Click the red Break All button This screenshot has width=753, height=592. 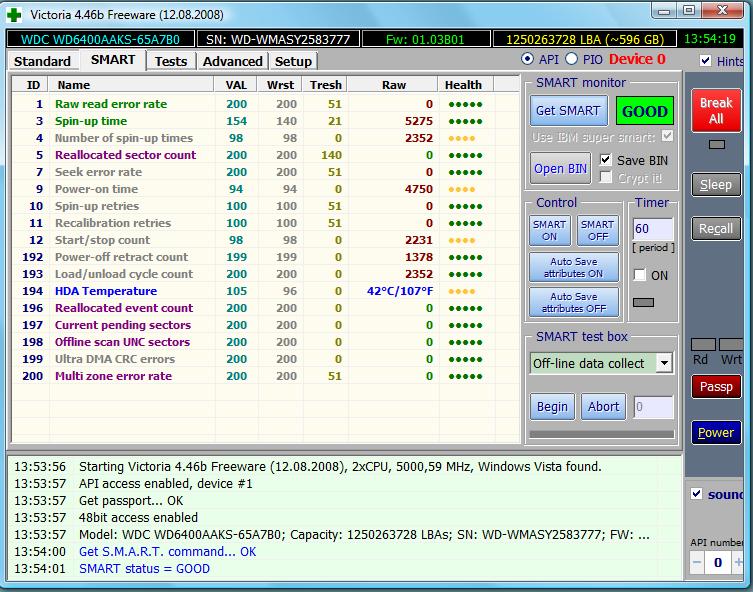716,110
